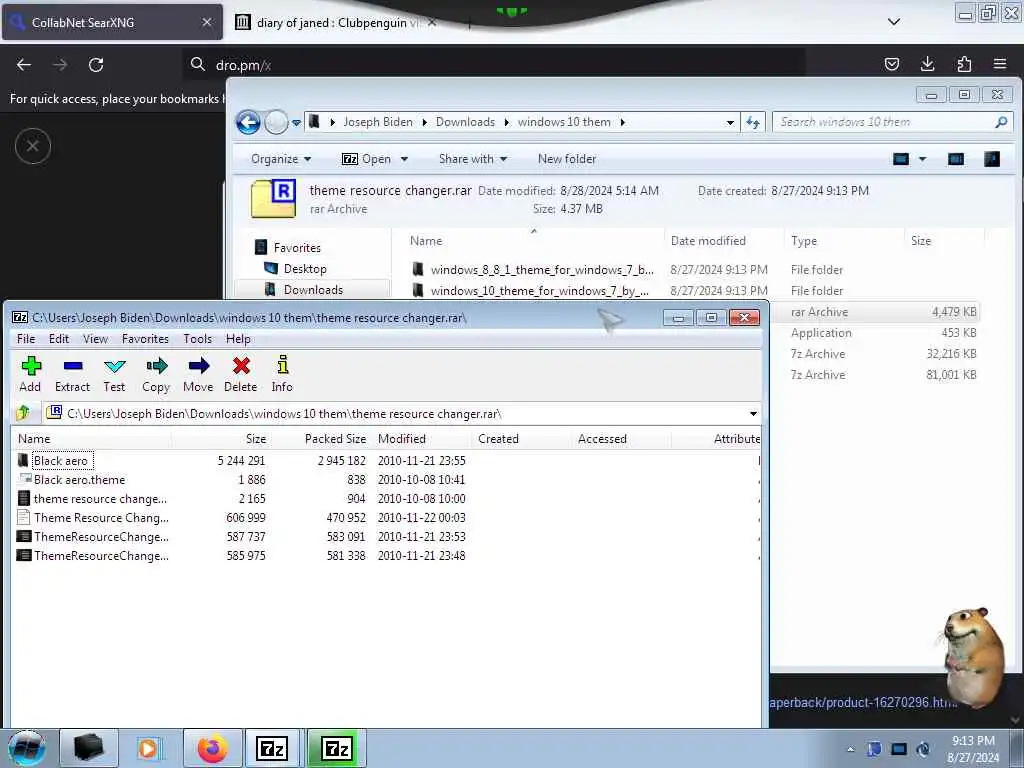This screenshot has height=768, width=1024.
Task: Click Back arrow in Explorer window
Action: pos(248,122)
